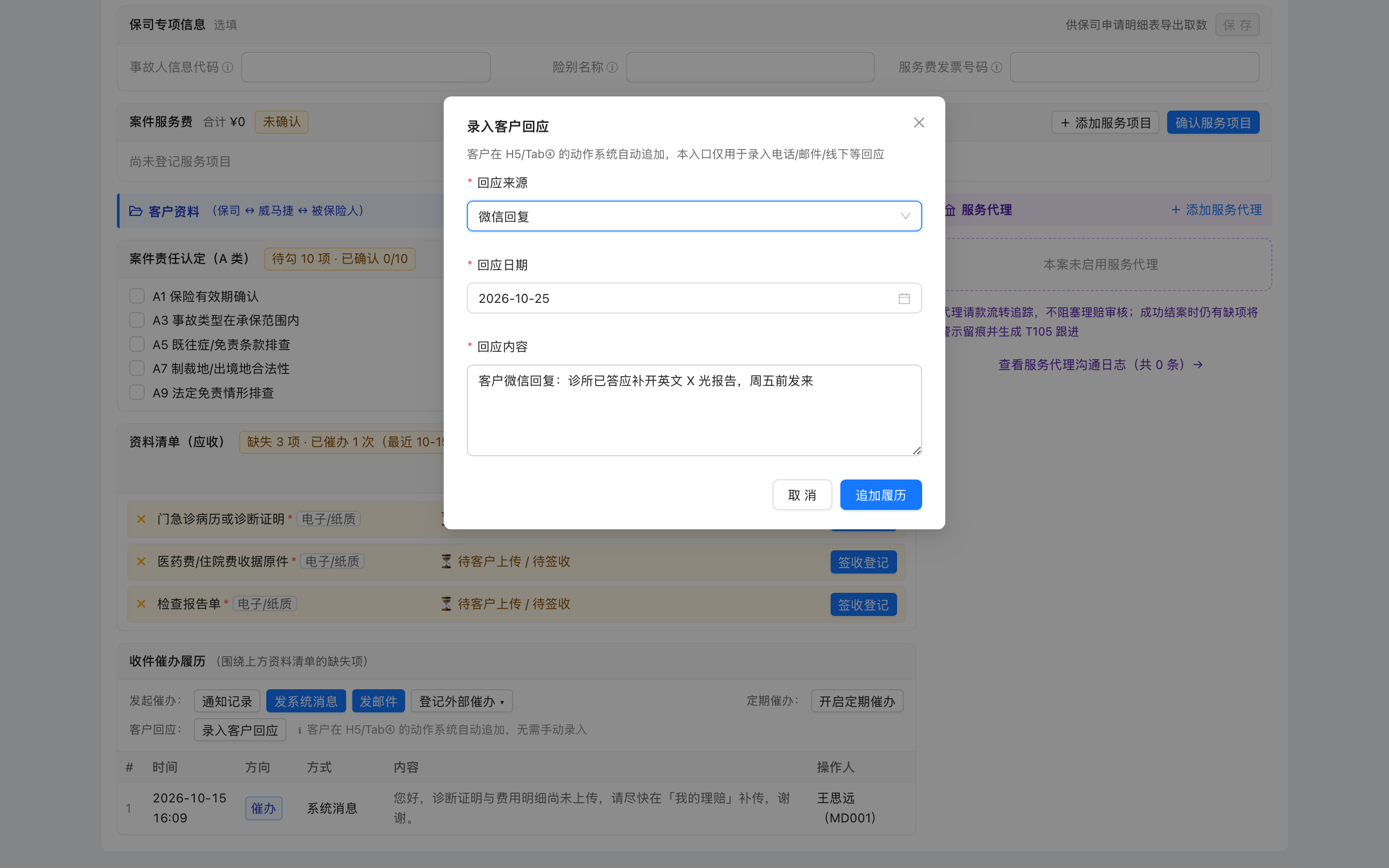Click 取消 in the dialog
This screenshot has width=1389, height=868.
[802, 495]
